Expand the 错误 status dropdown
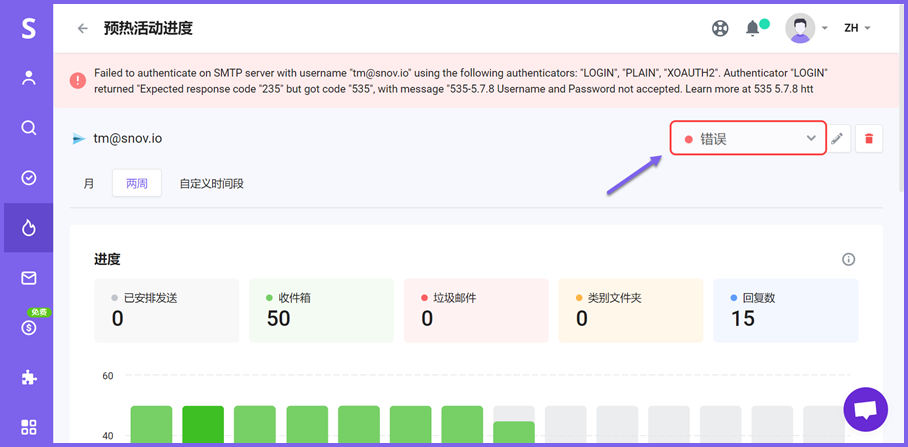This screenshot has height=447, width=908. [748, 138]
